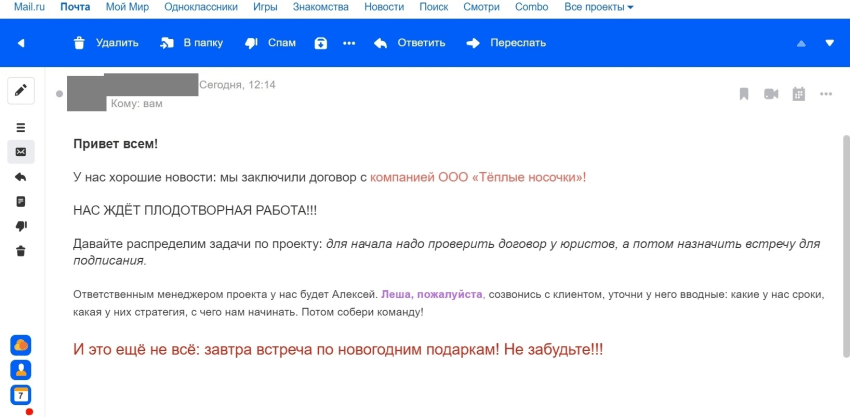Open Знакомства in top navigation
This screenshot has width=850, height=417.
click(x=321, y=7)
